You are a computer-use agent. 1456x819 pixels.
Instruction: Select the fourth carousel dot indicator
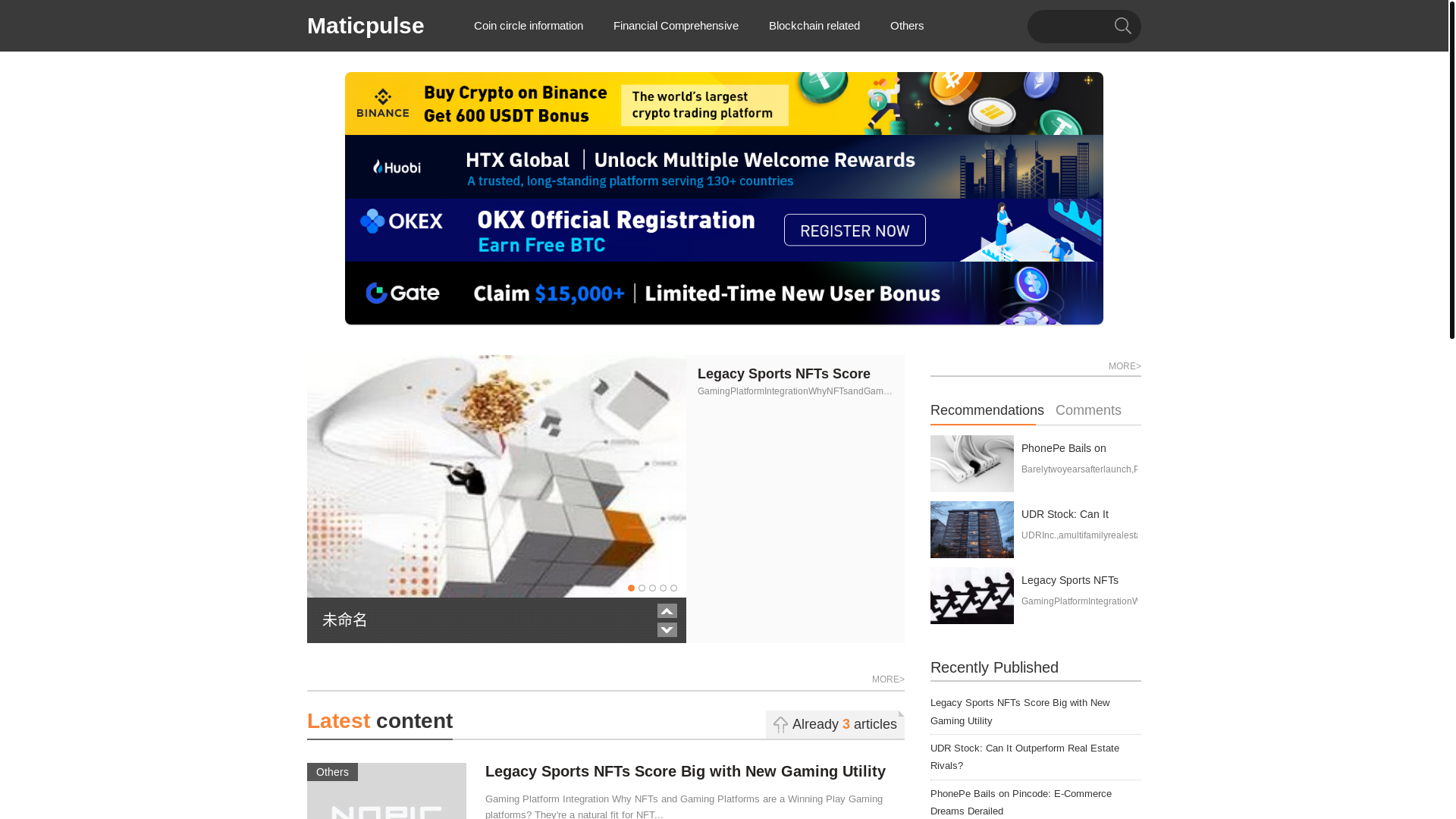[663, 588]
